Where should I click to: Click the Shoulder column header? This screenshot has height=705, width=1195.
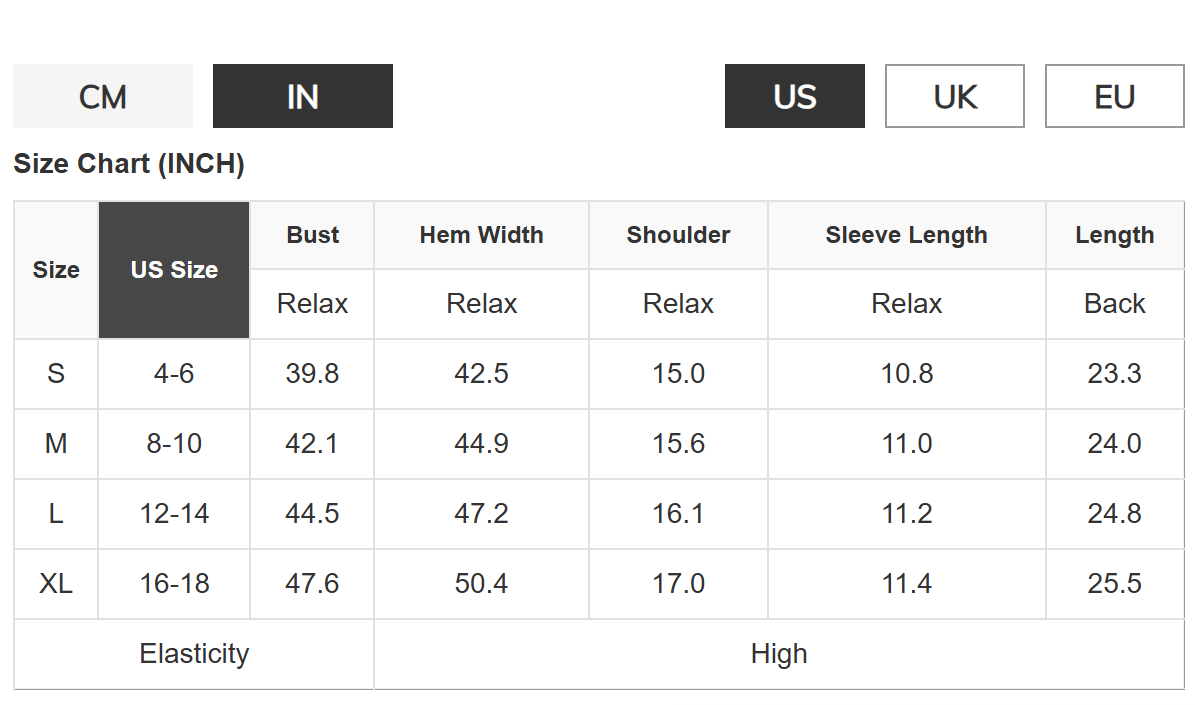point(678,235)
